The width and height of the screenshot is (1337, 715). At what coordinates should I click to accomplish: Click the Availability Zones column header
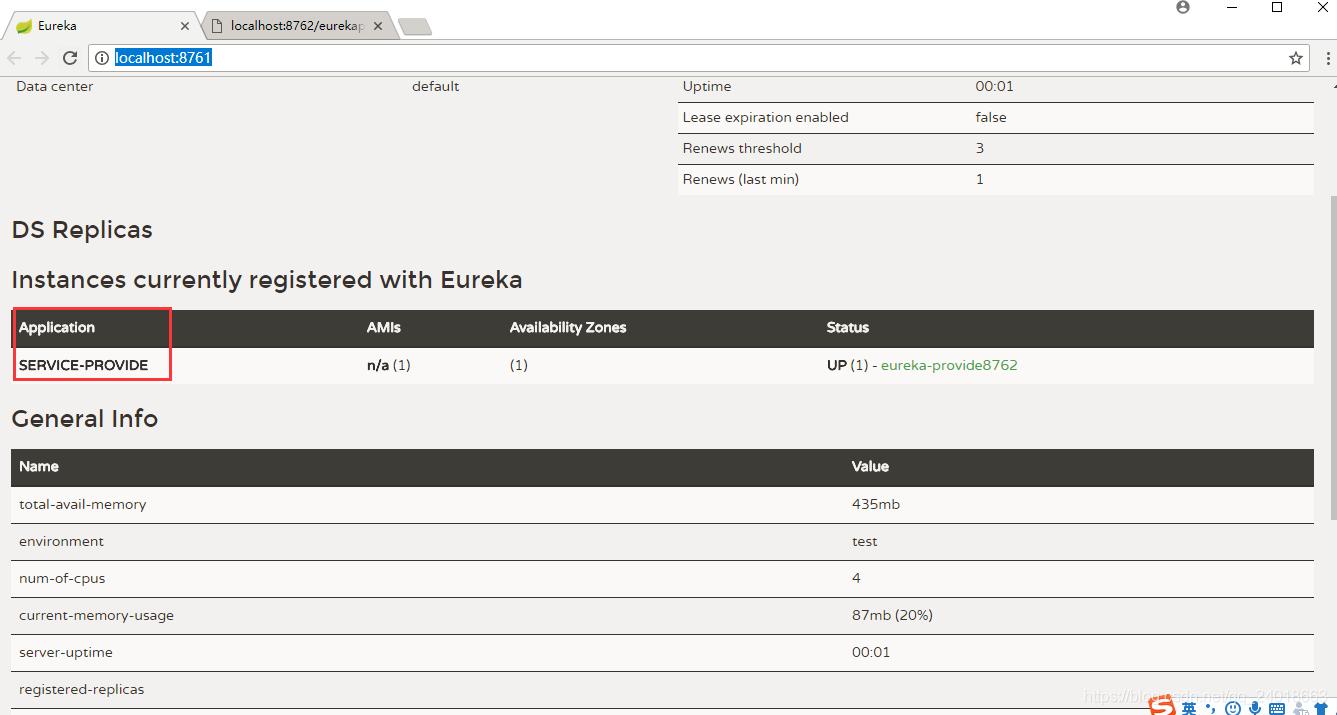[568, 327]
